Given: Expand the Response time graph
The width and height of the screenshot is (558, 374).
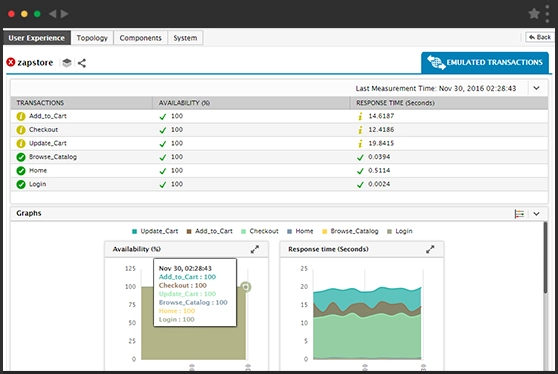Looking at the screenshot, I should tap(430, 249).
